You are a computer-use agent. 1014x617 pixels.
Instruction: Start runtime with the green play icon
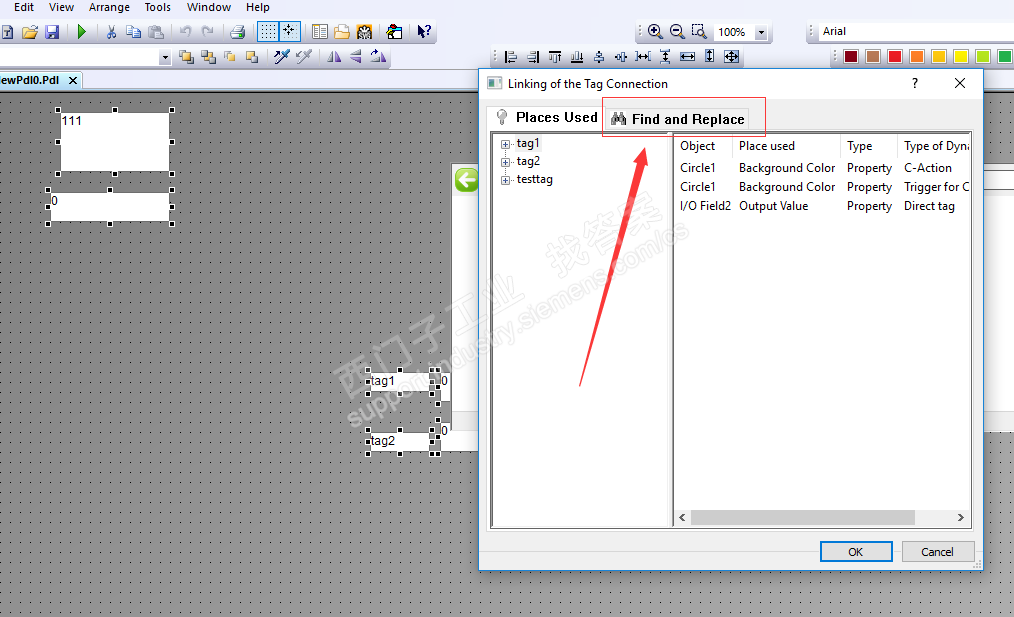click(81, 32)
